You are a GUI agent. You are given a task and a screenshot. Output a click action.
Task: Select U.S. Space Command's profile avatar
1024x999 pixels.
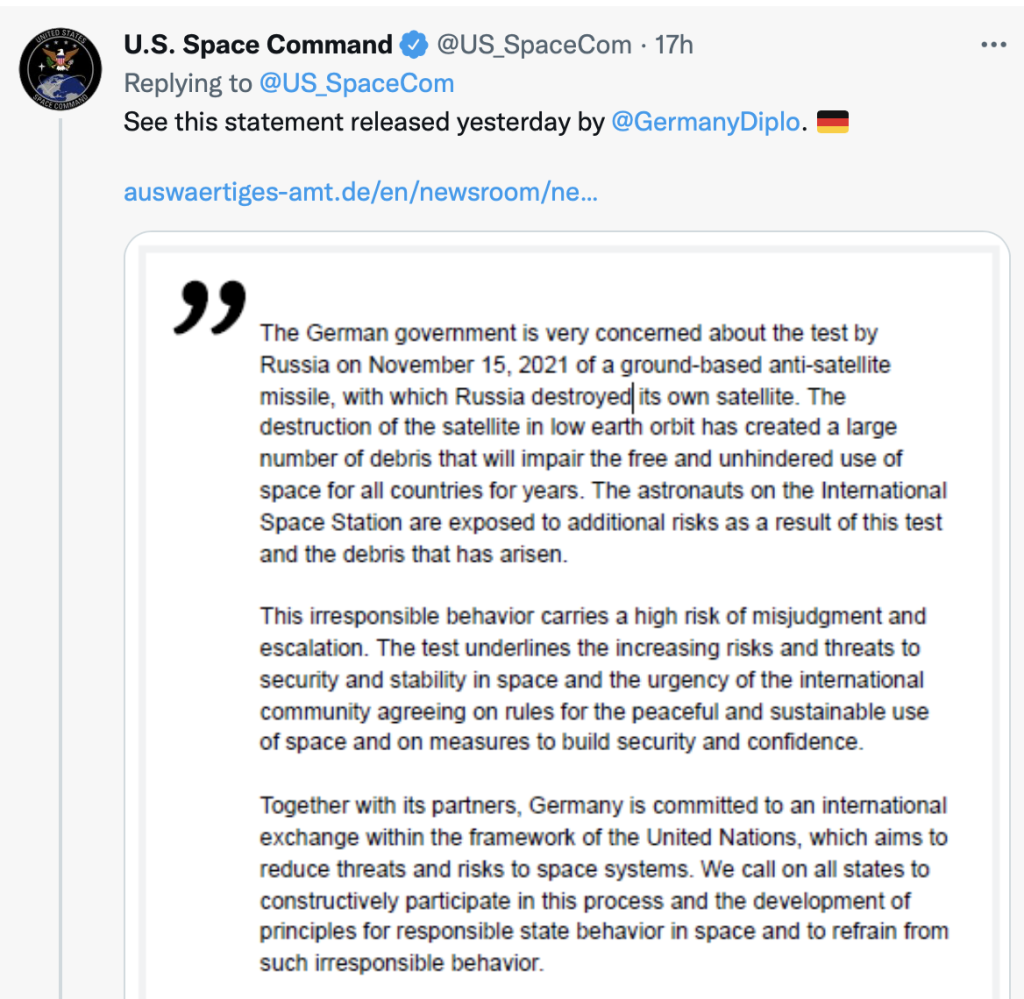point(59,68)
